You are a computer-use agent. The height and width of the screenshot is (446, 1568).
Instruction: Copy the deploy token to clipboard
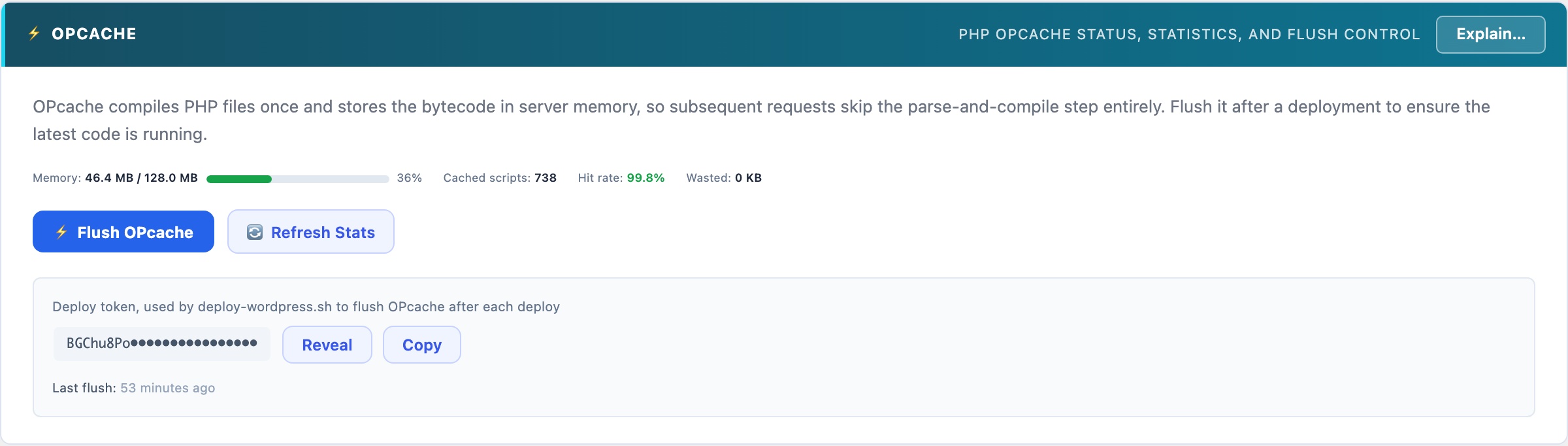pos(422,345)
